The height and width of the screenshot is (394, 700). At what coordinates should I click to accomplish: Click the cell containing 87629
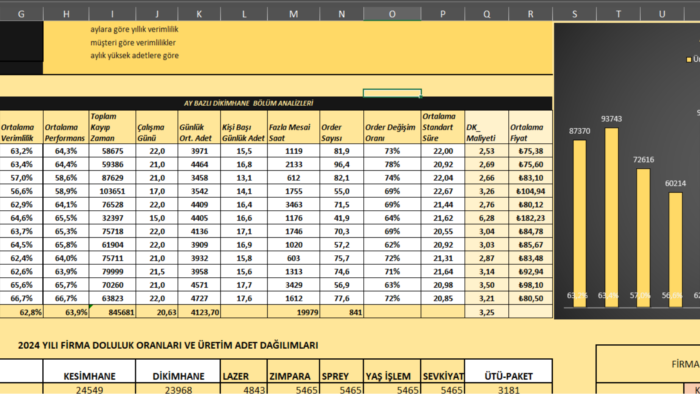[112, 178]
